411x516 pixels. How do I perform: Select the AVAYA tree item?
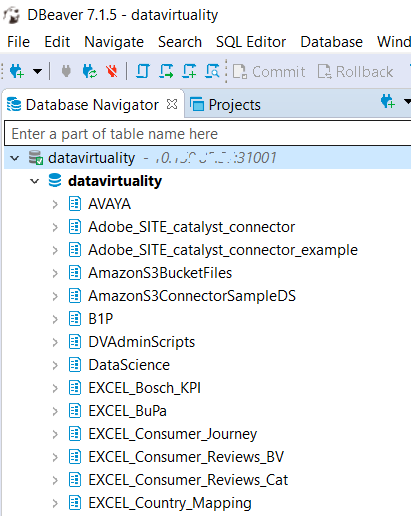tap(109, 204)
